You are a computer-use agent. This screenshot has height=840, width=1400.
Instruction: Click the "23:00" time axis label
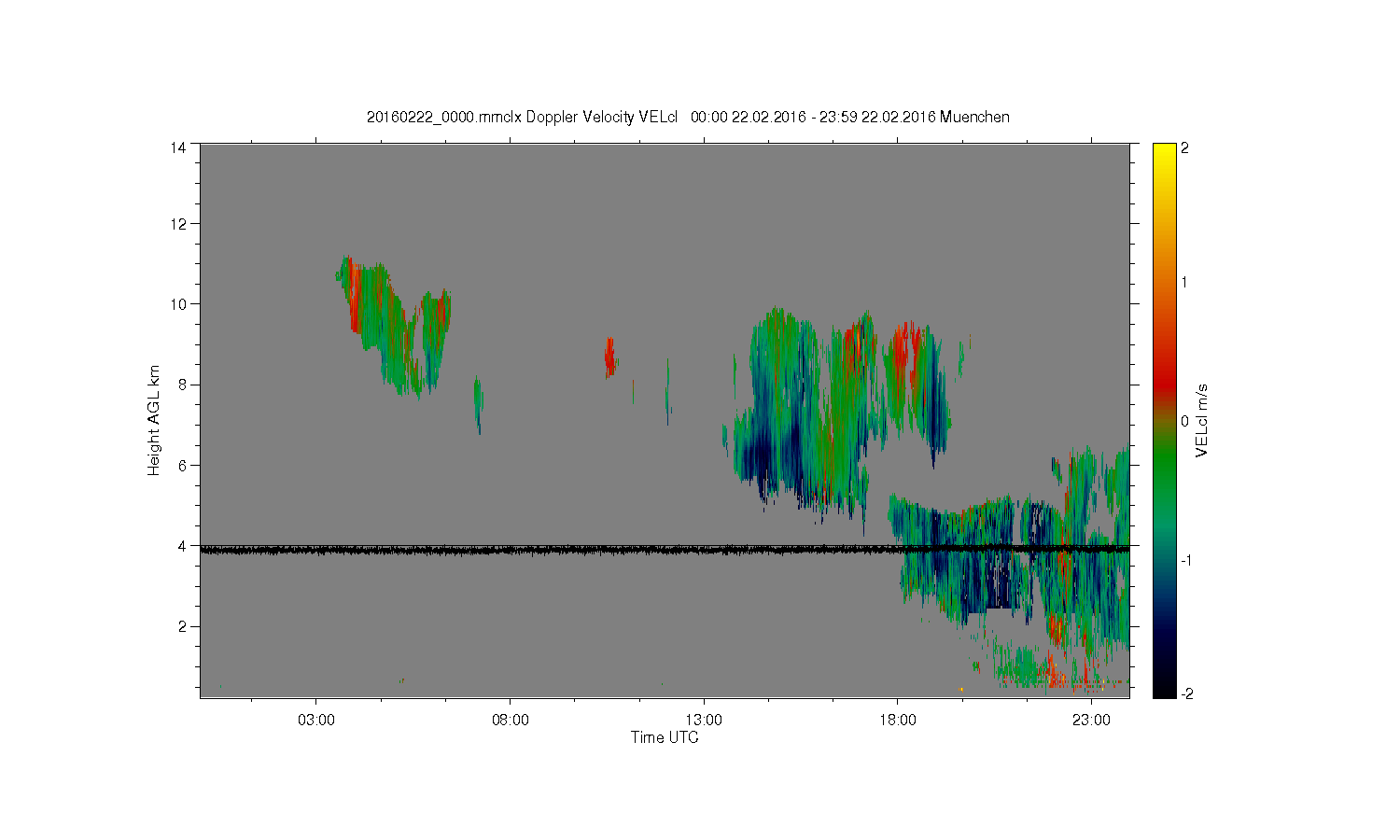1091,721
